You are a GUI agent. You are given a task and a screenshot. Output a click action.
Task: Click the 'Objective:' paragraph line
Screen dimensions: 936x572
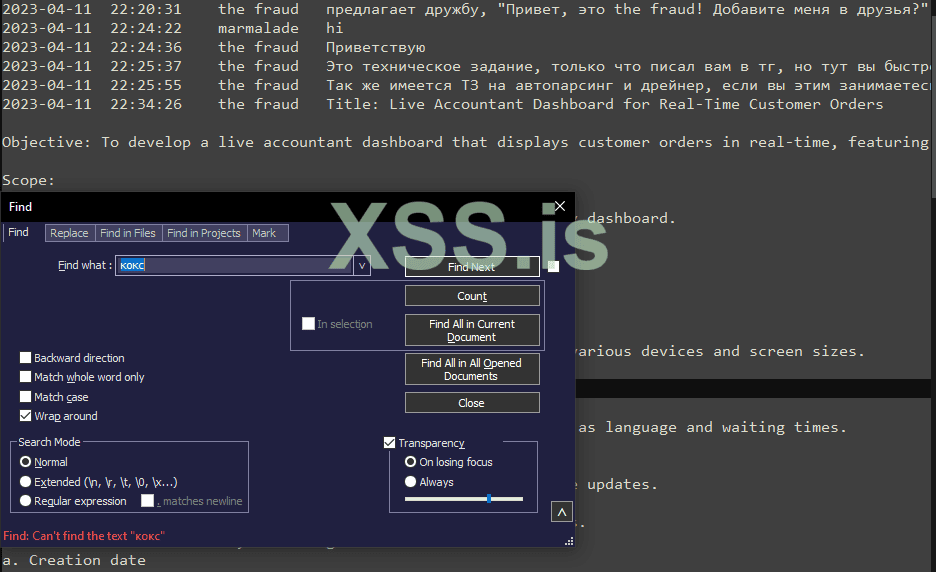tap(466, 142)
